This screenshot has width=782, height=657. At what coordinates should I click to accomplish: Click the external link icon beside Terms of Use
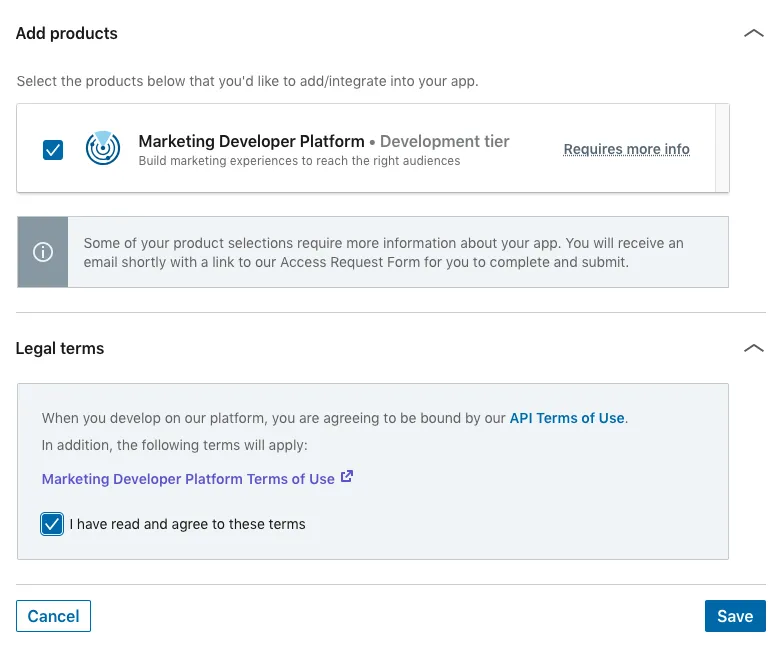click(347, 477)
